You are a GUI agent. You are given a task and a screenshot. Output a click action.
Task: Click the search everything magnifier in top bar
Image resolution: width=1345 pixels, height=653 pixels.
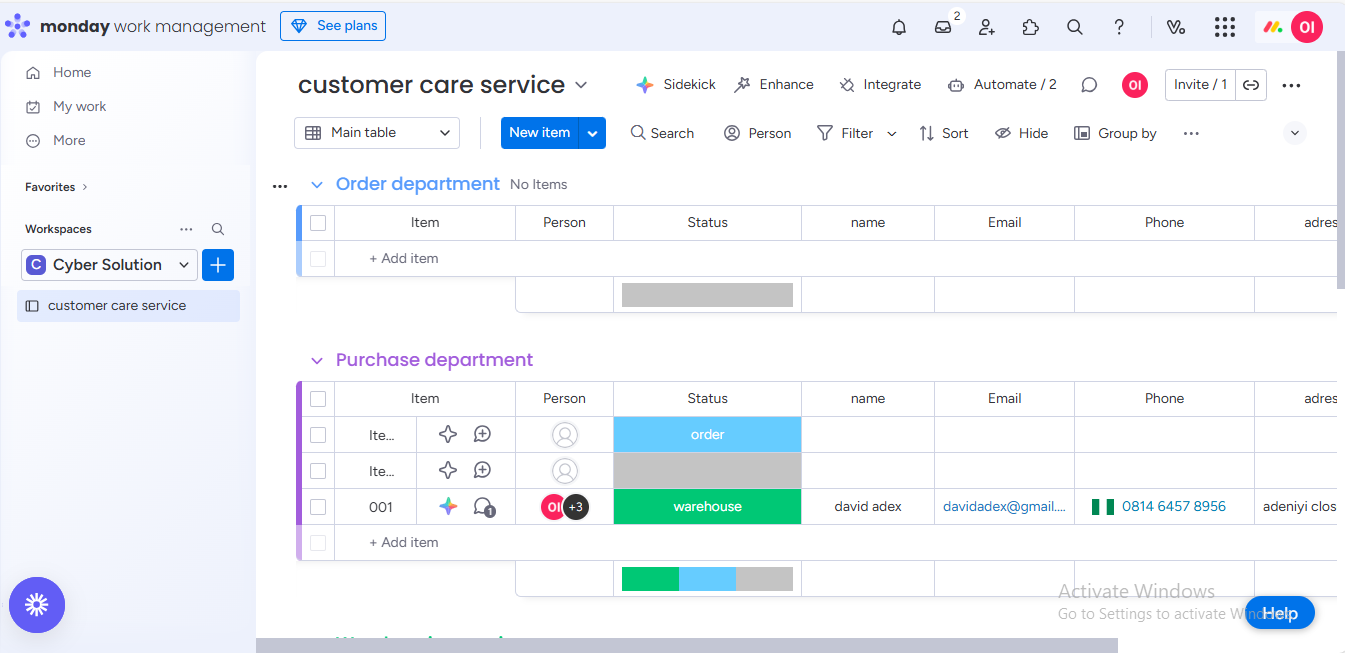[x=1075, y=27]
